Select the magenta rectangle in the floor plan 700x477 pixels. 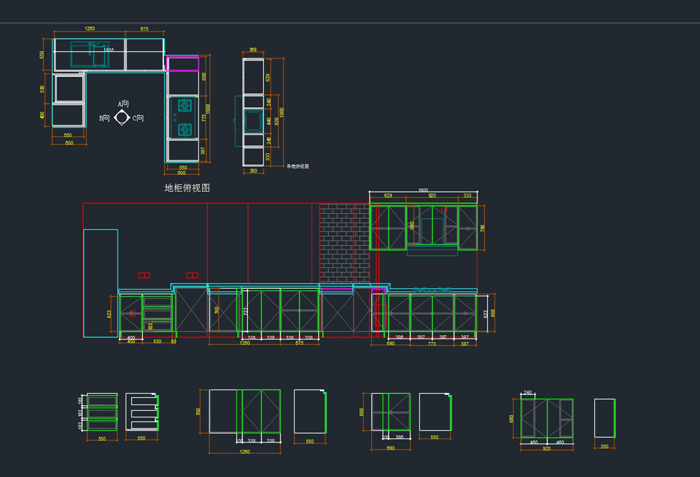(x=182, y=63)
